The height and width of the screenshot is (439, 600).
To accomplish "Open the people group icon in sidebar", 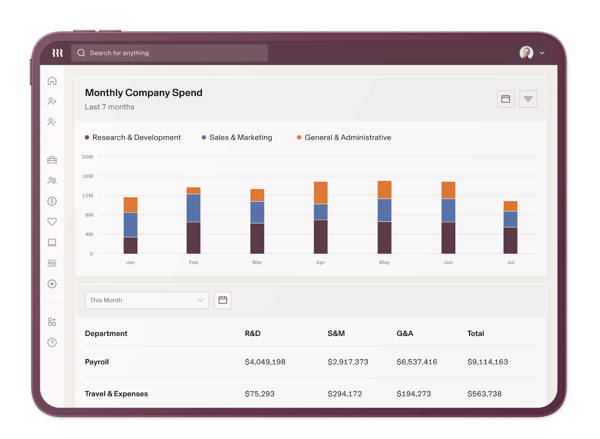I will point(52,180).
